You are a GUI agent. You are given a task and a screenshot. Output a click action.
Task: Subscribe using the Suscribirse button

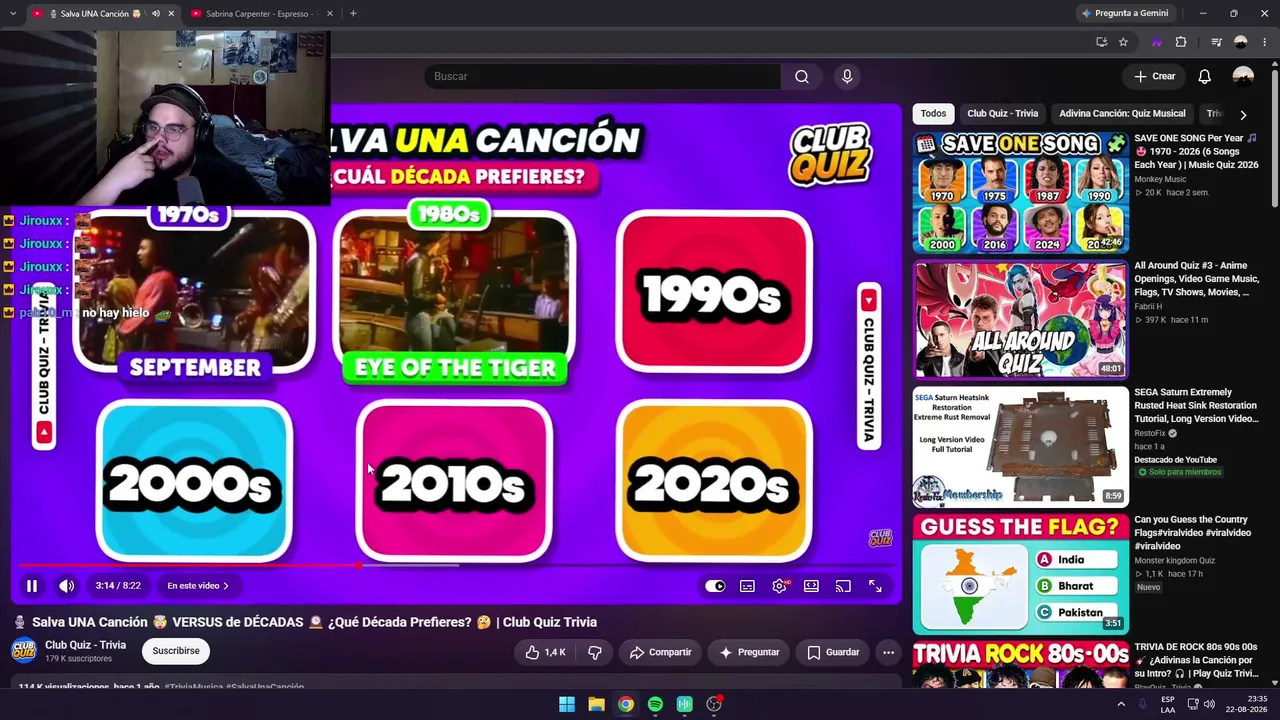176,651
